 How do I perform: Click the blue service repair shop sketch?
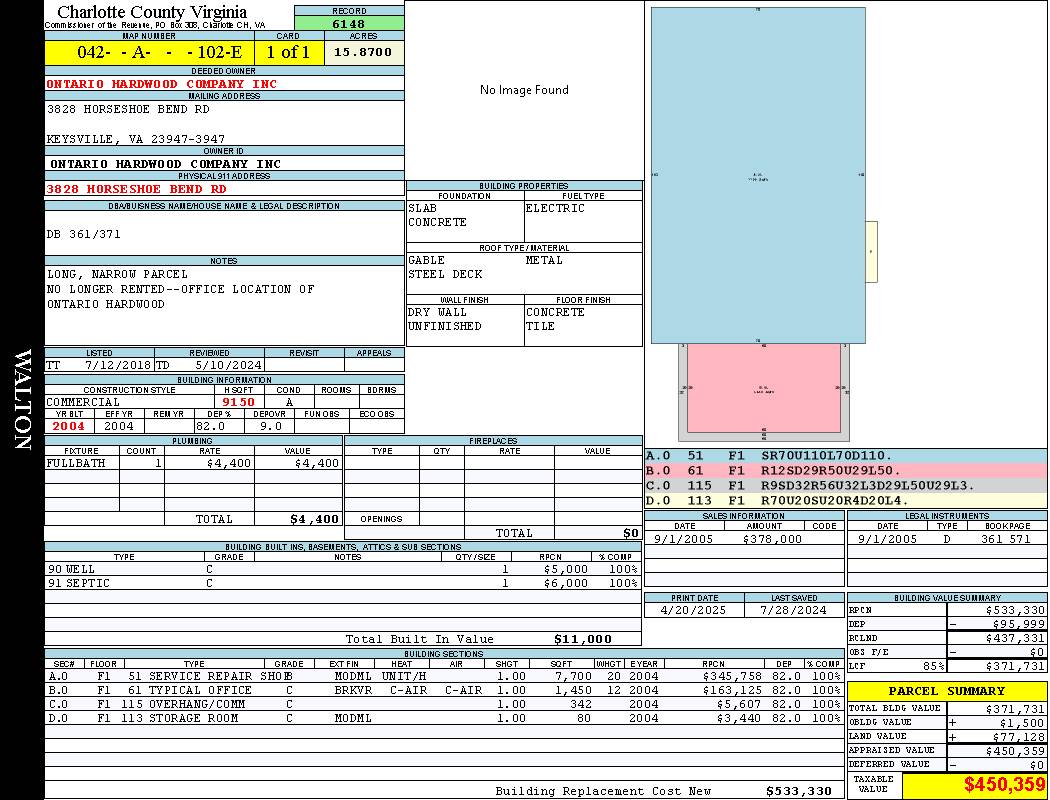757,175
